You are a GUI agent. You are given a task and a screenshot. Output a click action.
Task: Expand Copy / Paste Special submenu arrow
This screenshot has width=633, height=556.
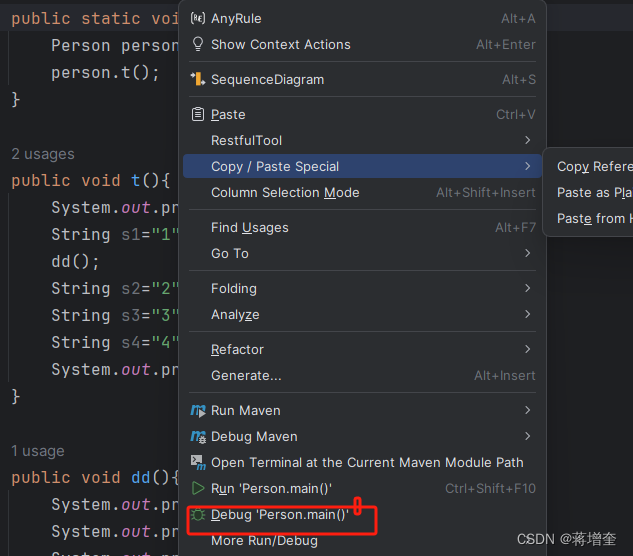click(527, 166)
